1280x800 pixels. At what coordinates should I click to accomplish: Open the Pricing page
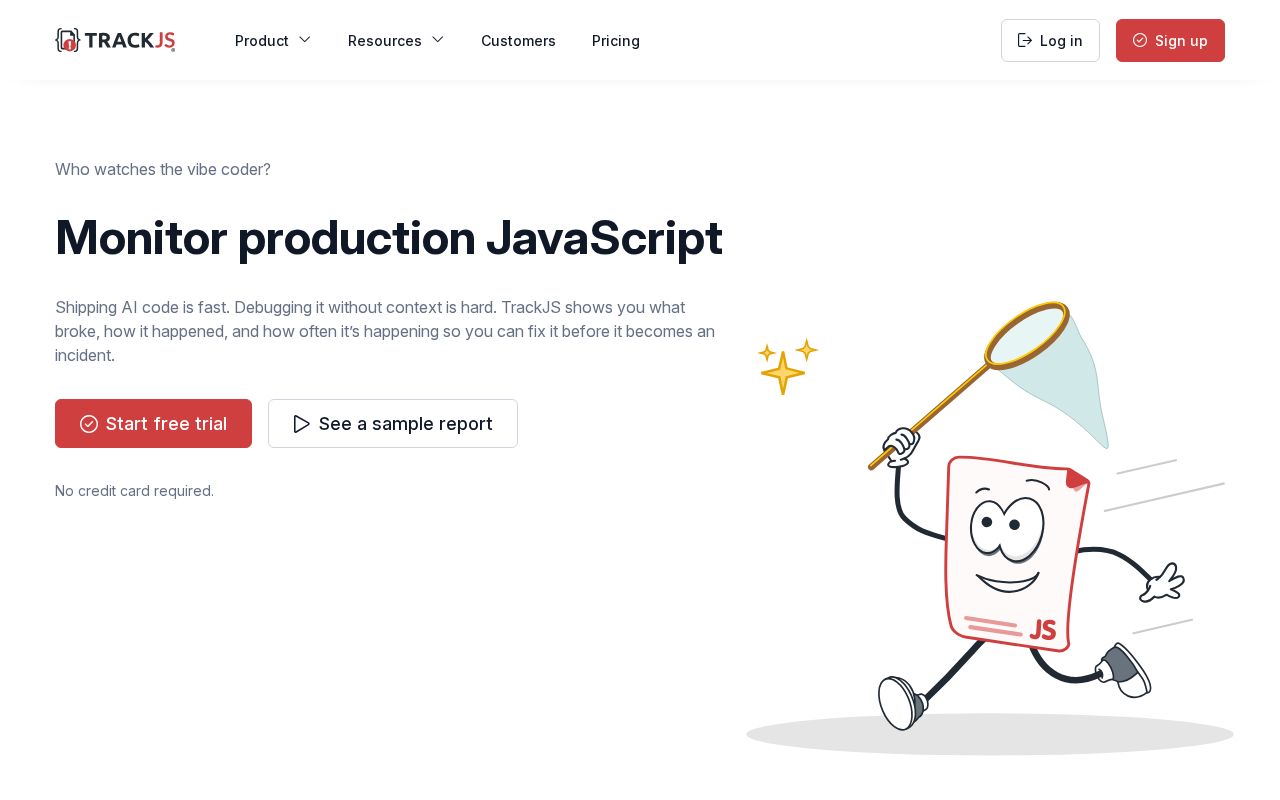(x=616, y=41)
